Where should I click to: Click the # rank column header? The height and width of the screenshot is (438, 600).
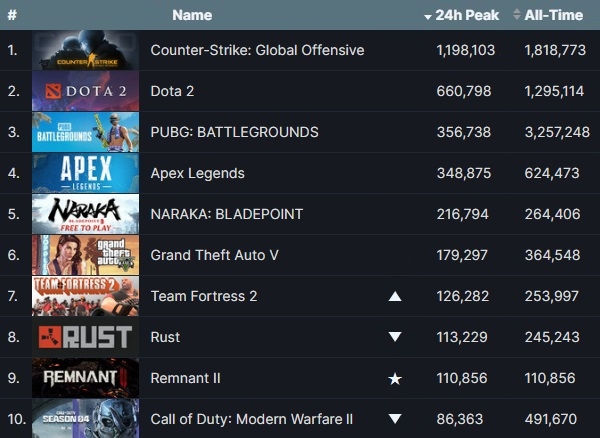tap(12, 15)
